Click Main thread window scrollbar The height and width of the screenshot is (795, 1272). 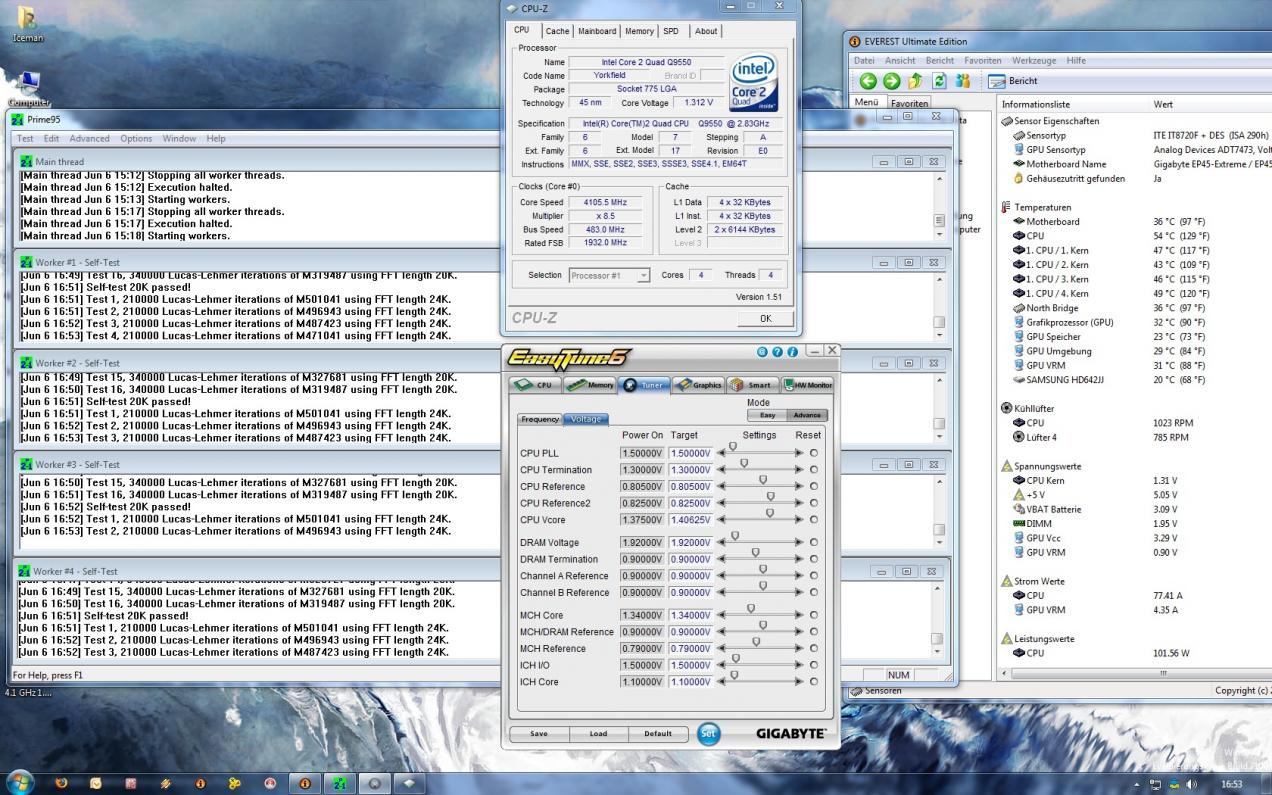[x=938, y=206]
